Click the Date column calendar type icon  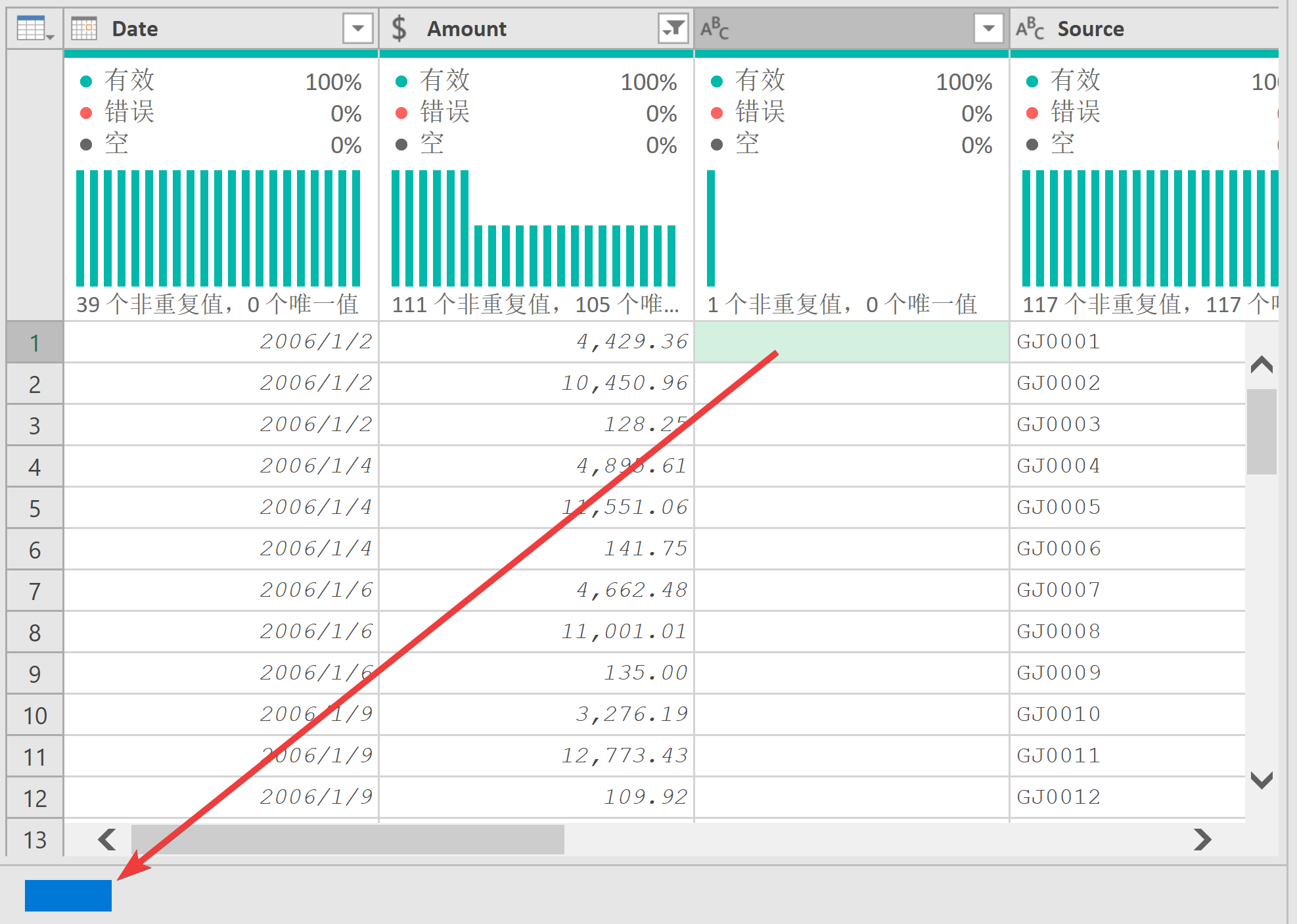click(84, 29)
